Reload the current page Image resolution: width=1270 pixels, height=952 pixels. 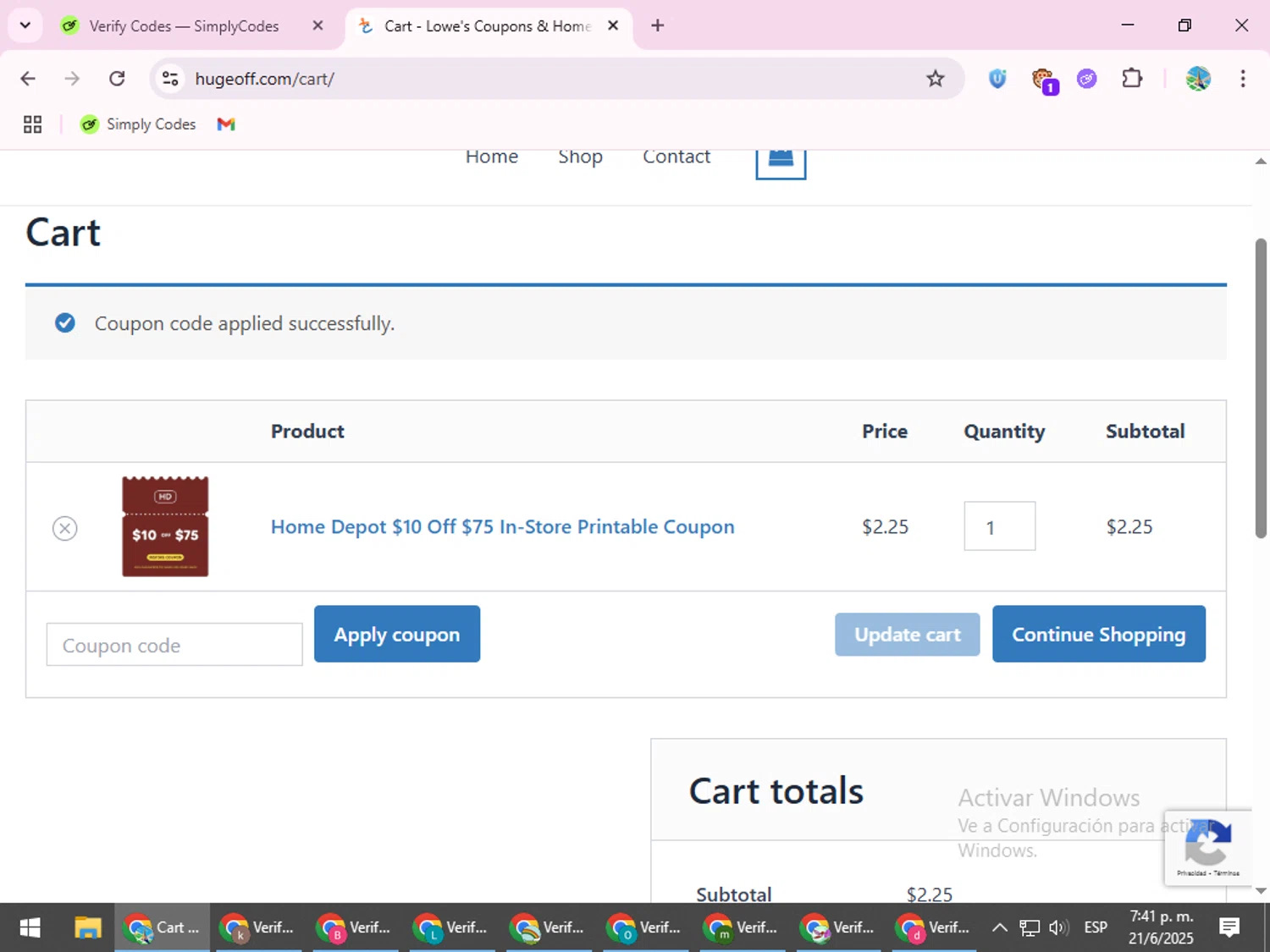(117, 79)
